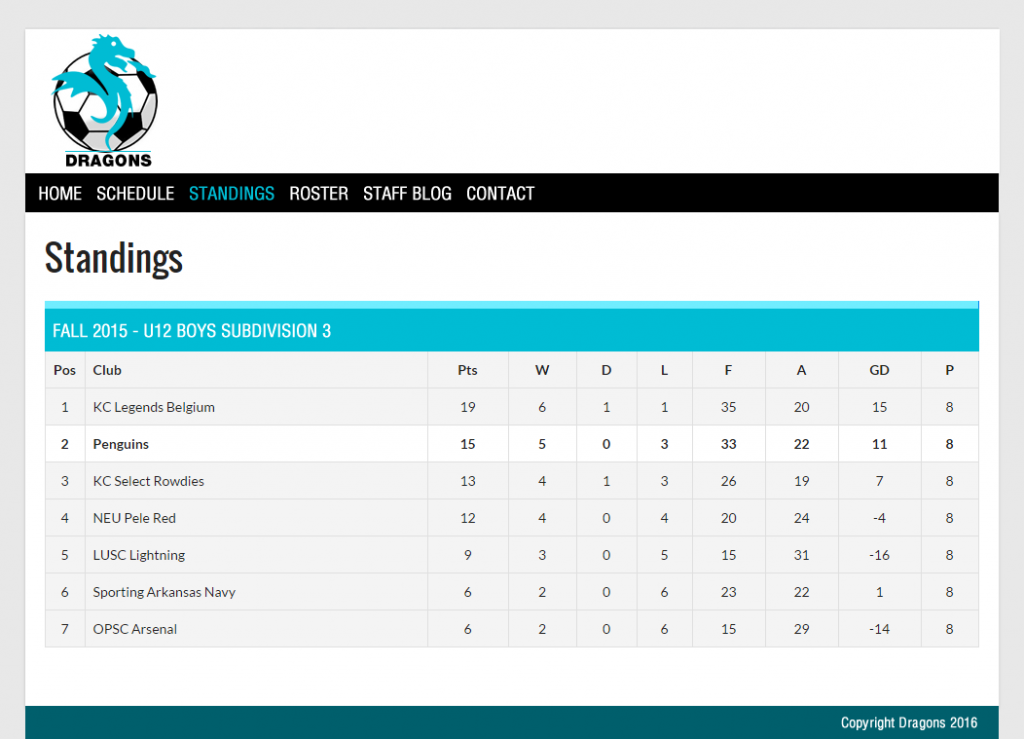Click KC Legends Belgium points value 19

click(468, 407)
